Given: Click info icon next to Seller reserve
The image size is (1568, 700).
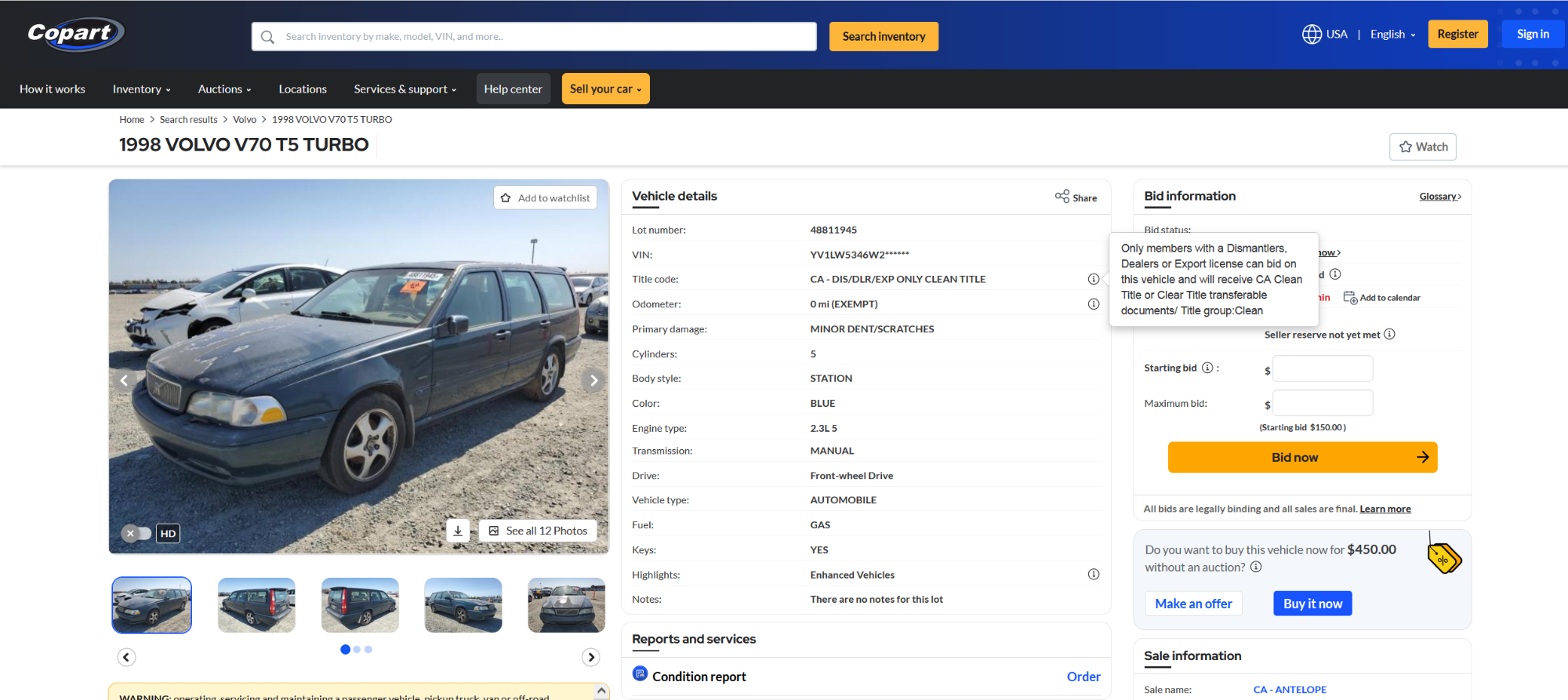Looking at the screenshot, I should 1389,335.
